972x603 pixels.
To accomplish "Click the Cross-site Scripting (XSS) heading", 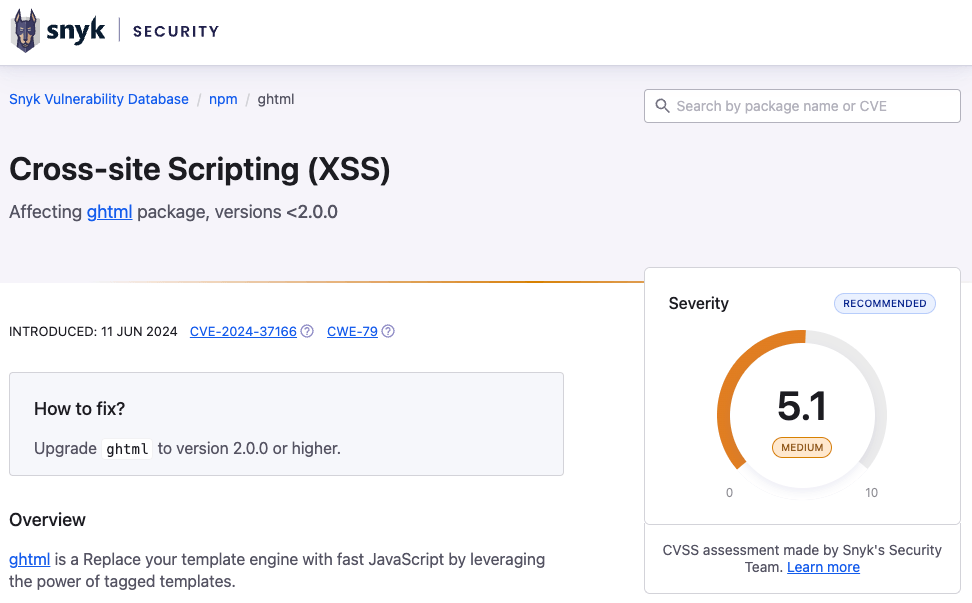I will 199,170.
